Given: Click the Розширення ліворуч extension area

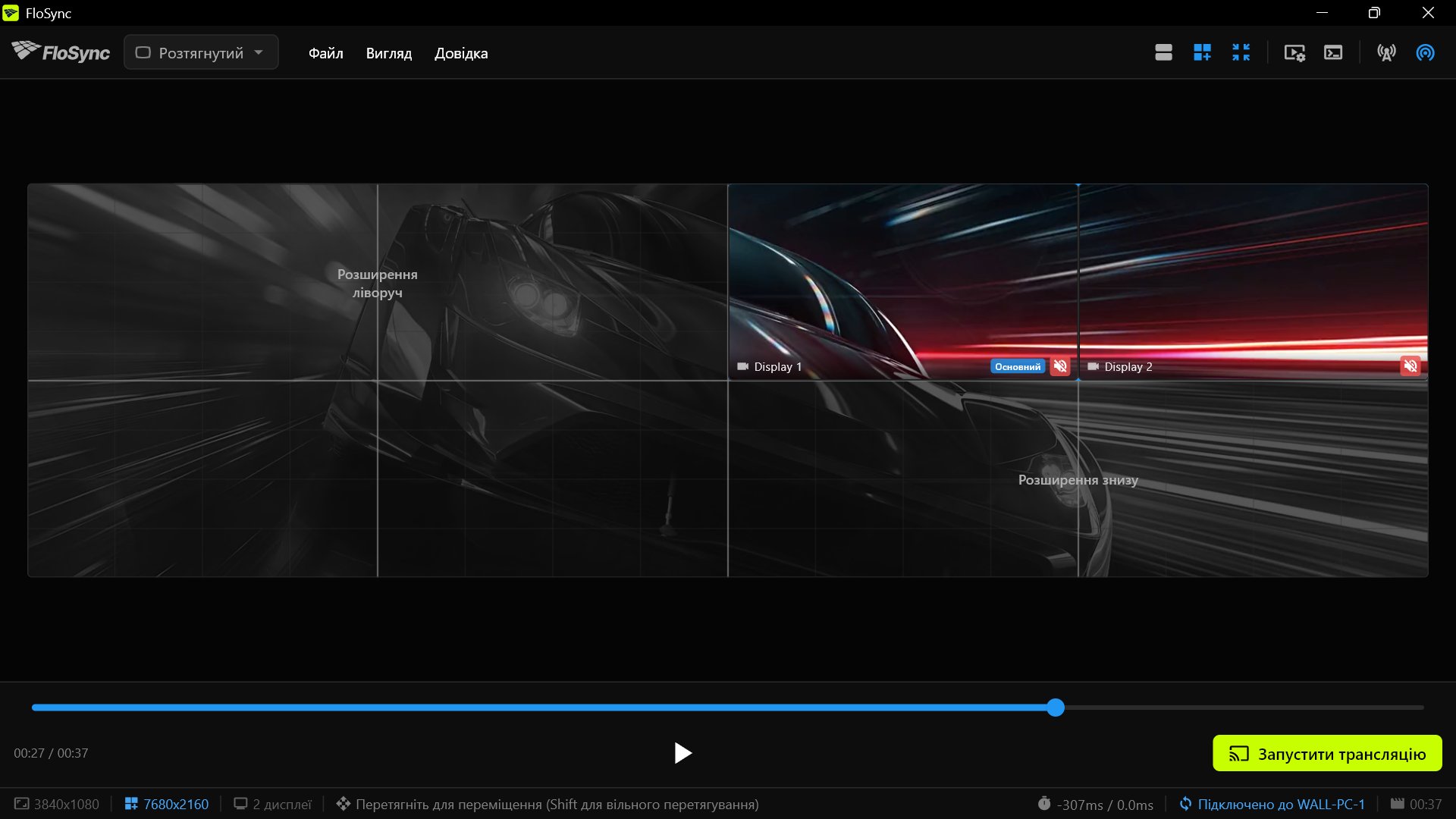Looking at the screenshot, I should tap(378, 283).
